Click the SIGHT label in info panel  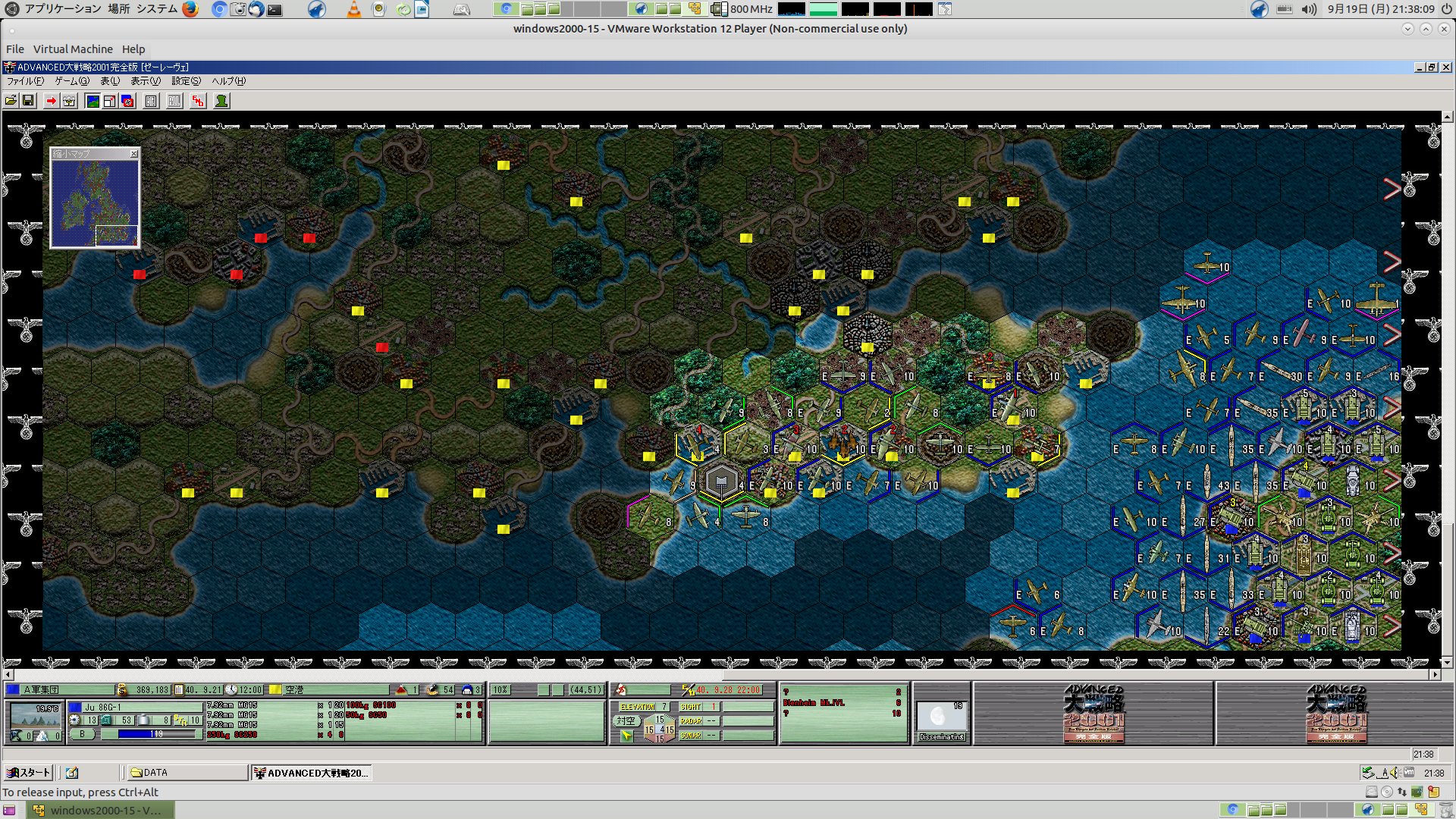click(691, 707)
